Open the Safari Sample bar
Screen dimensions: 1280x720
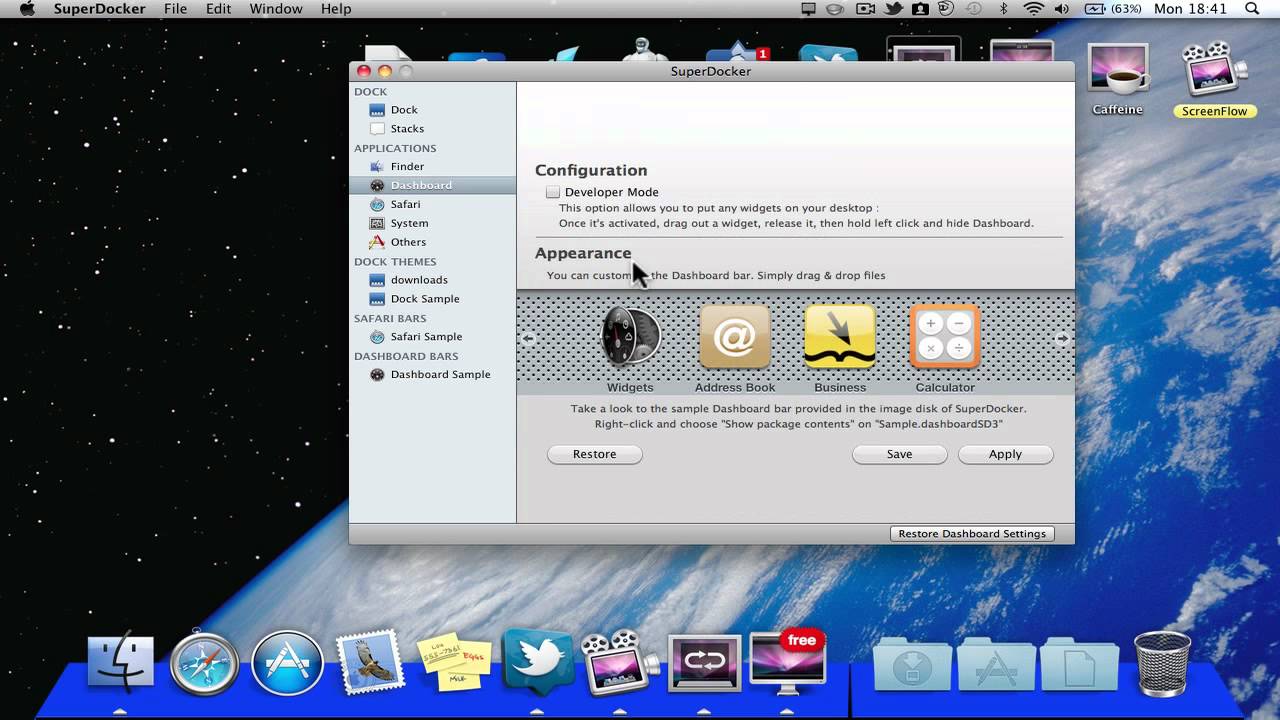click(426, 338)
